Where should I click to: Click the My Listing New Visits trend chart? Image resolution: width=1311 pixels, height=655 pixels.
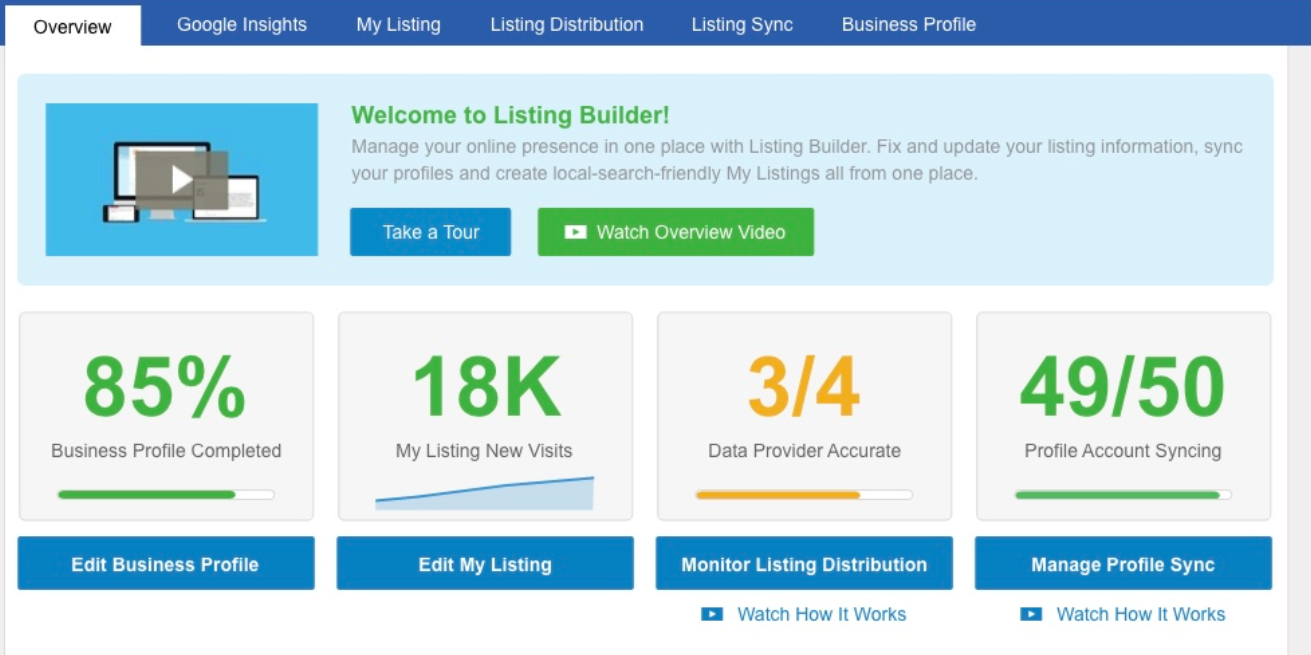pyautogui.click(x=484, y=494)
